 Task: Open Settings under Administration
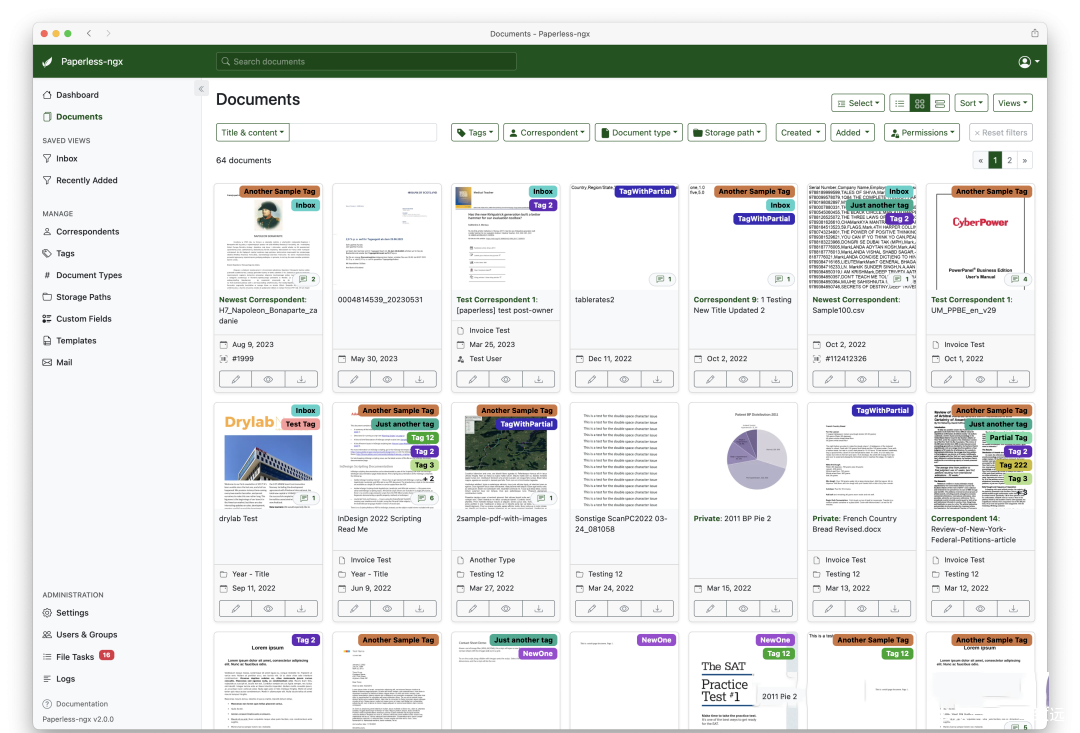[x=65, y=612]
